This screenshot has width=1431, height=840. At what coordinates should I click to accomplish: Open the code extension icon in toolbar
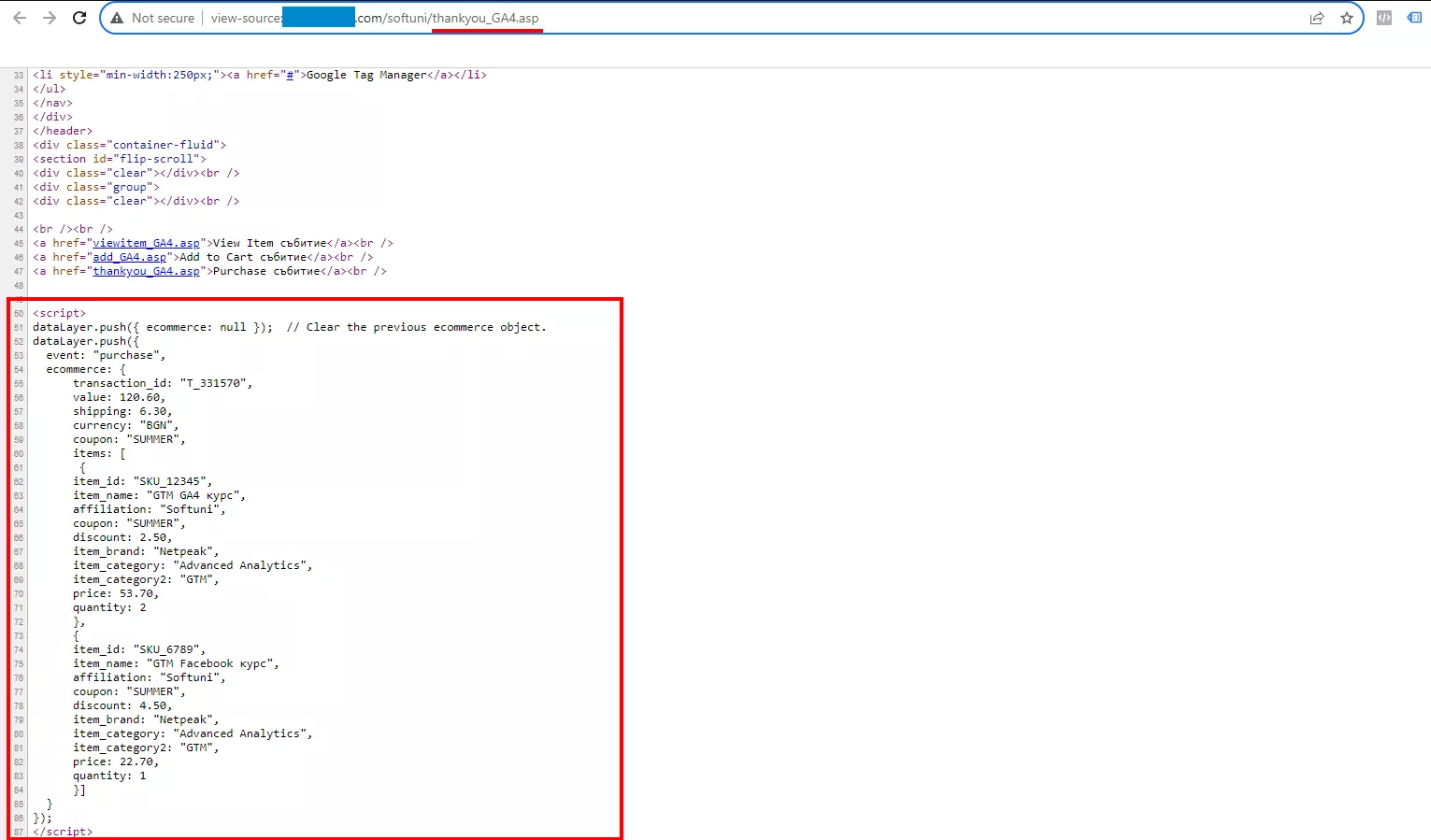click(x=1384, y=18)
